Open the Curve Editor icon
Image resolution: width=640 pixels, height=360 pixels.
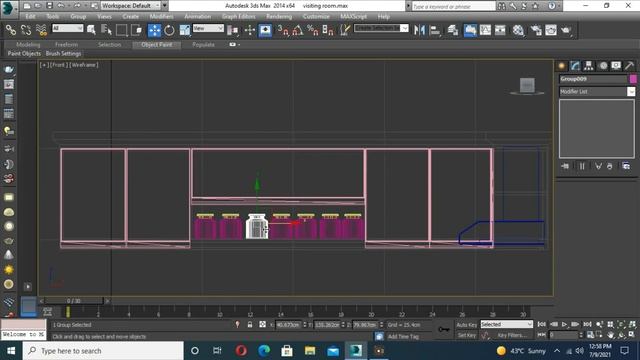pyautogui.click(x=485, y=30)
